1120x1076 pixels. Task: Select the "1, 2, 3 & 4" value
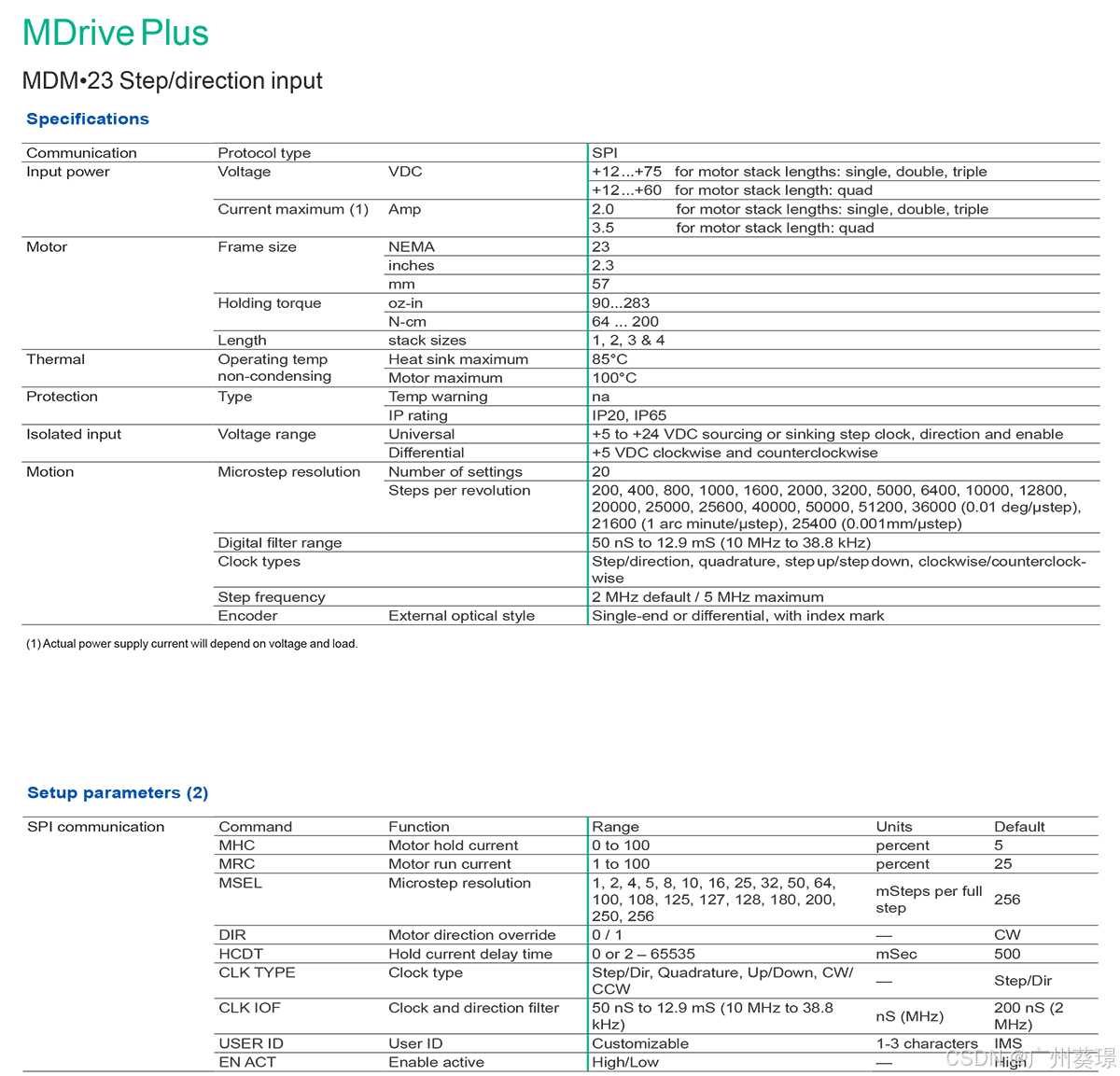[628, 341]
